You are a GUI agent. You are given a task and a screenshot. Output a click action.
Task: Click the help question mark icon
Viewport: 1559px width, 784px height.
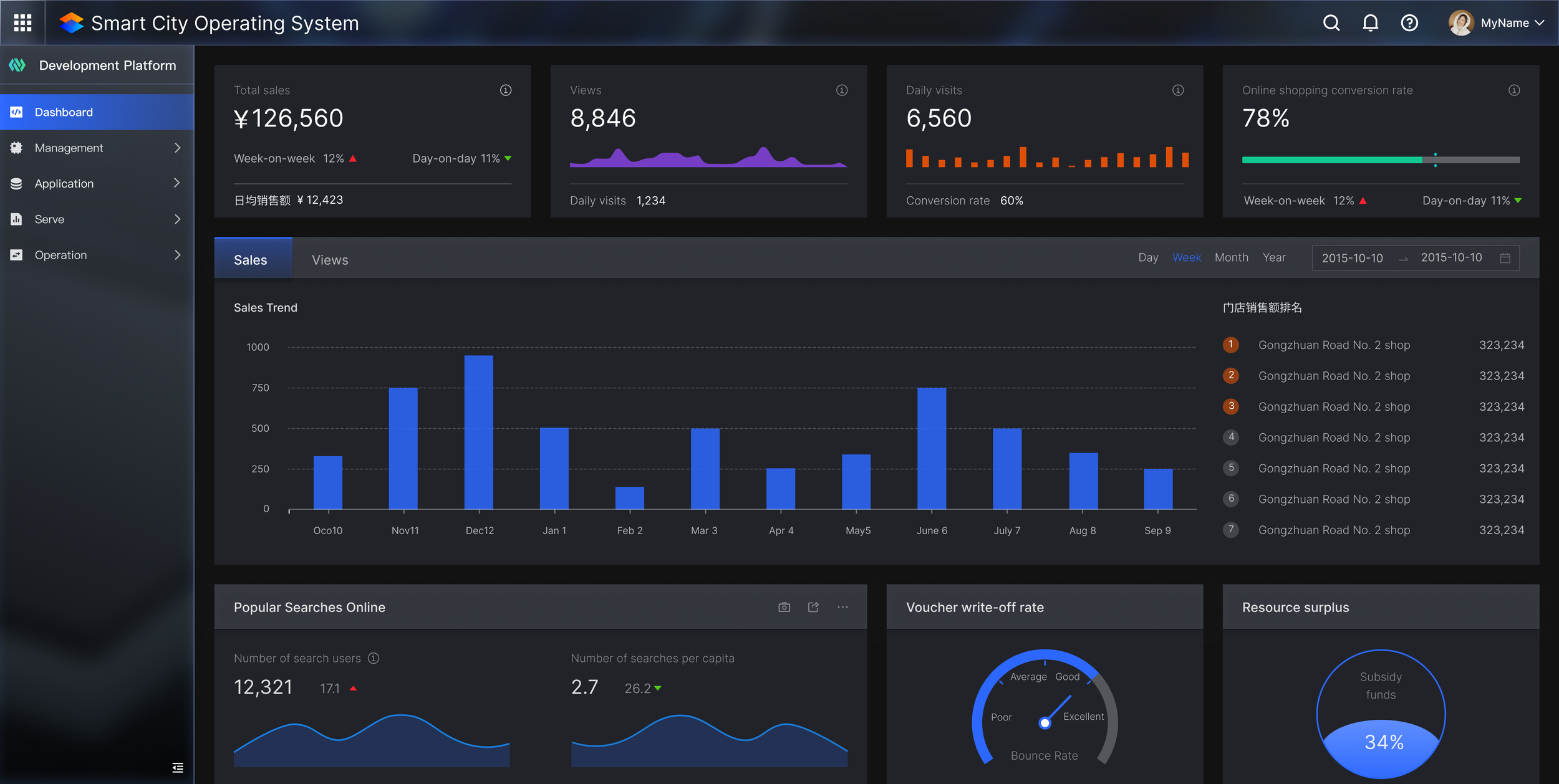pos(1409,23)
